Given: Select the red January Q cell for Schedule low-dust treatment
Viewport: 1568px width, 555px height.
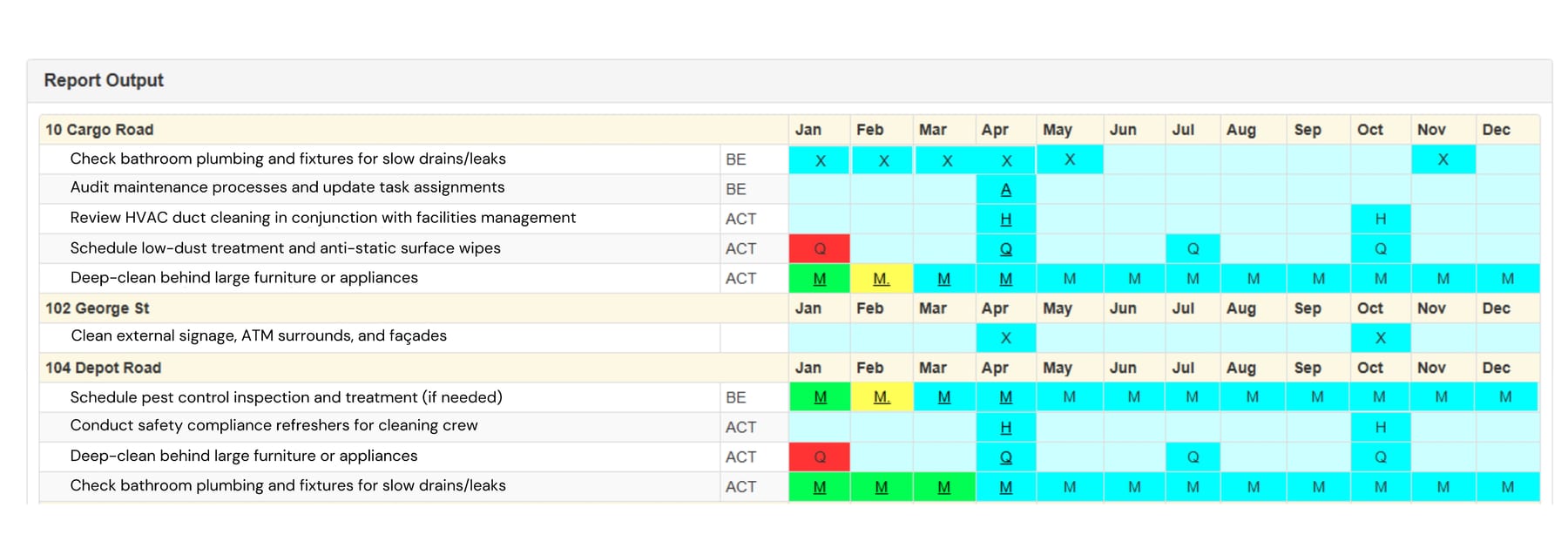Looking at the screenshot, I should coord(820,248).
